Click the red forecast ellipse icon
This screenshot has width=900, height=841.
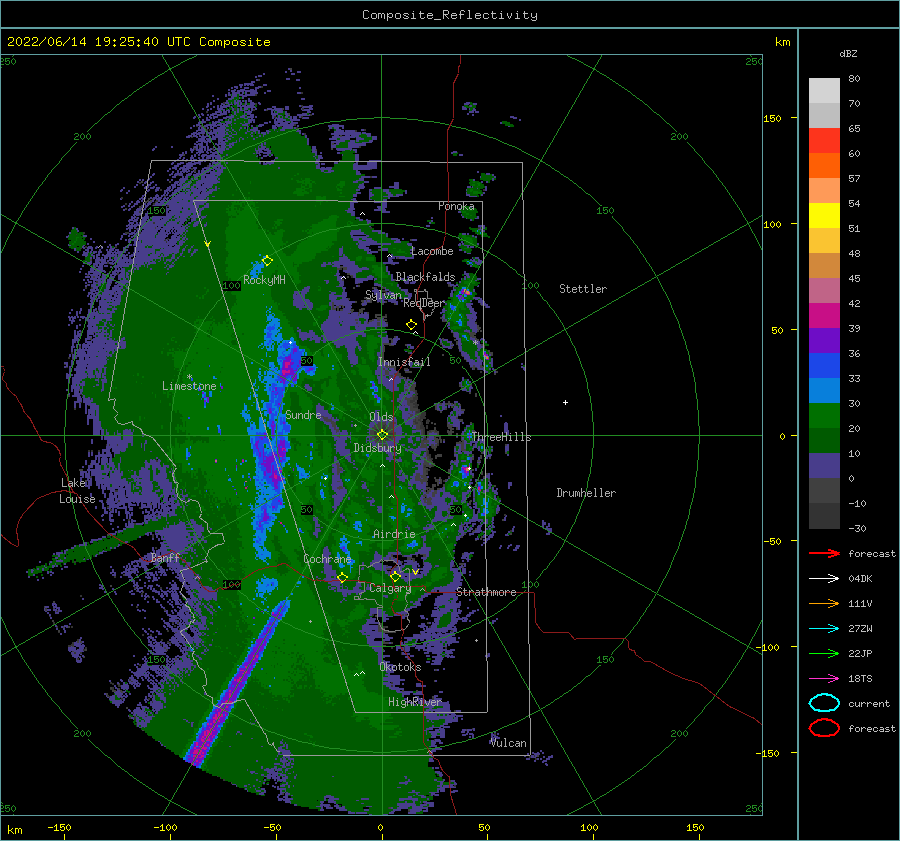pos(824,728)
